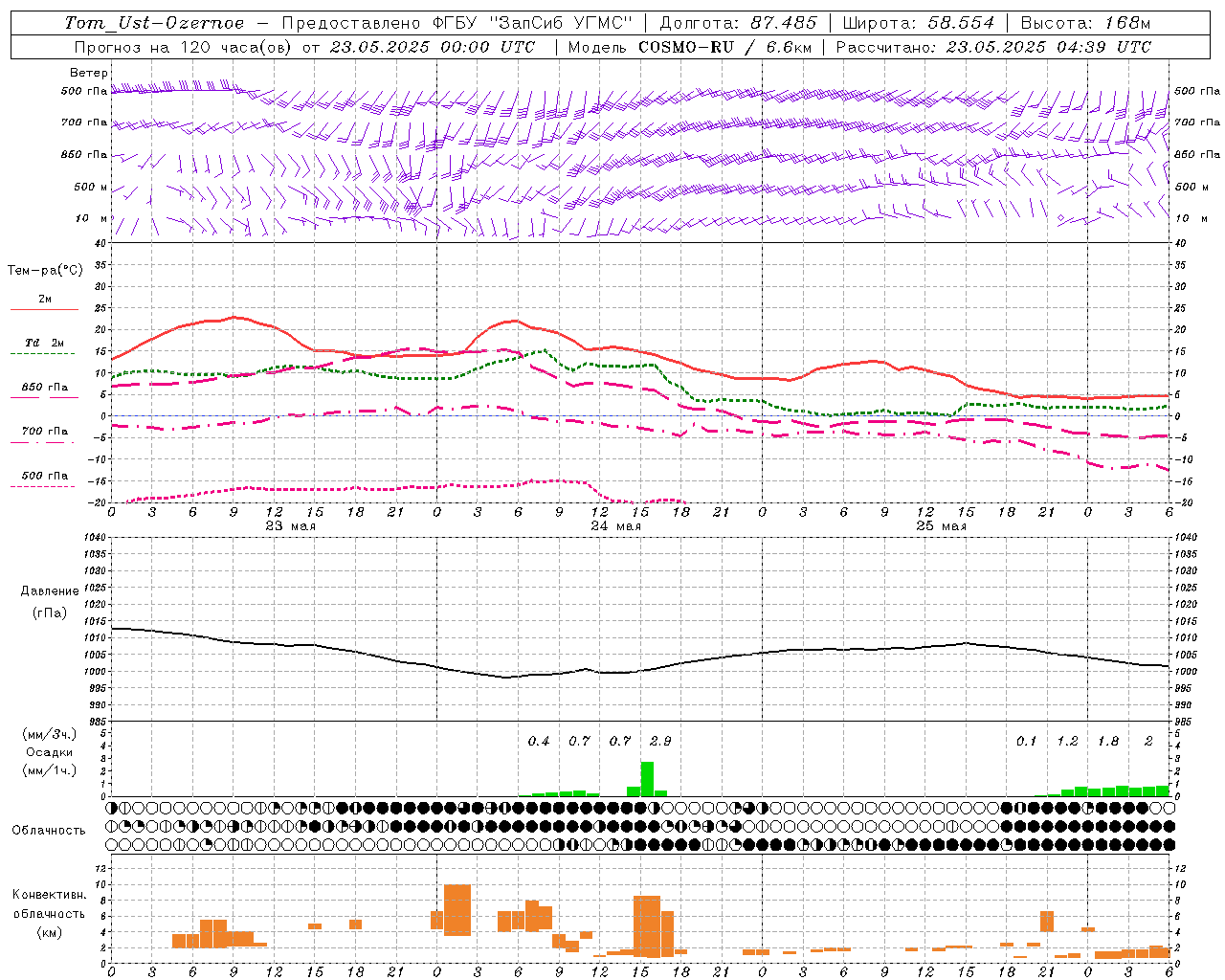
Task: Click the 0.4 precipitation amount value
Action: click(x=539, y=741)
